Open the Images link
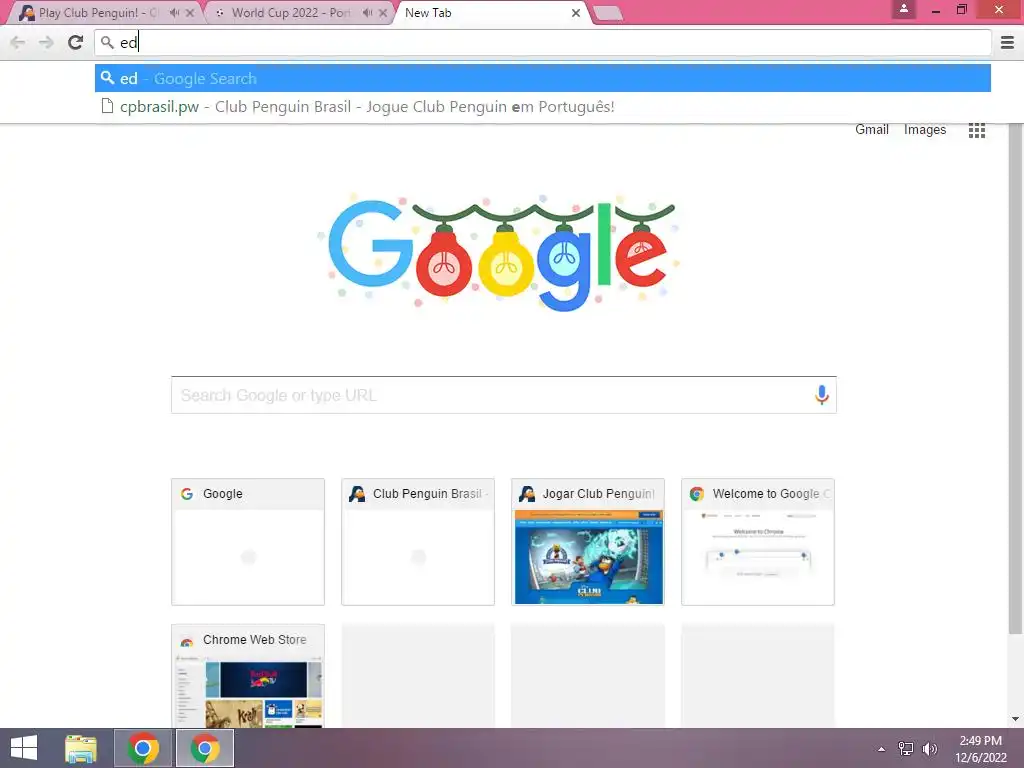 coord(925,129)
